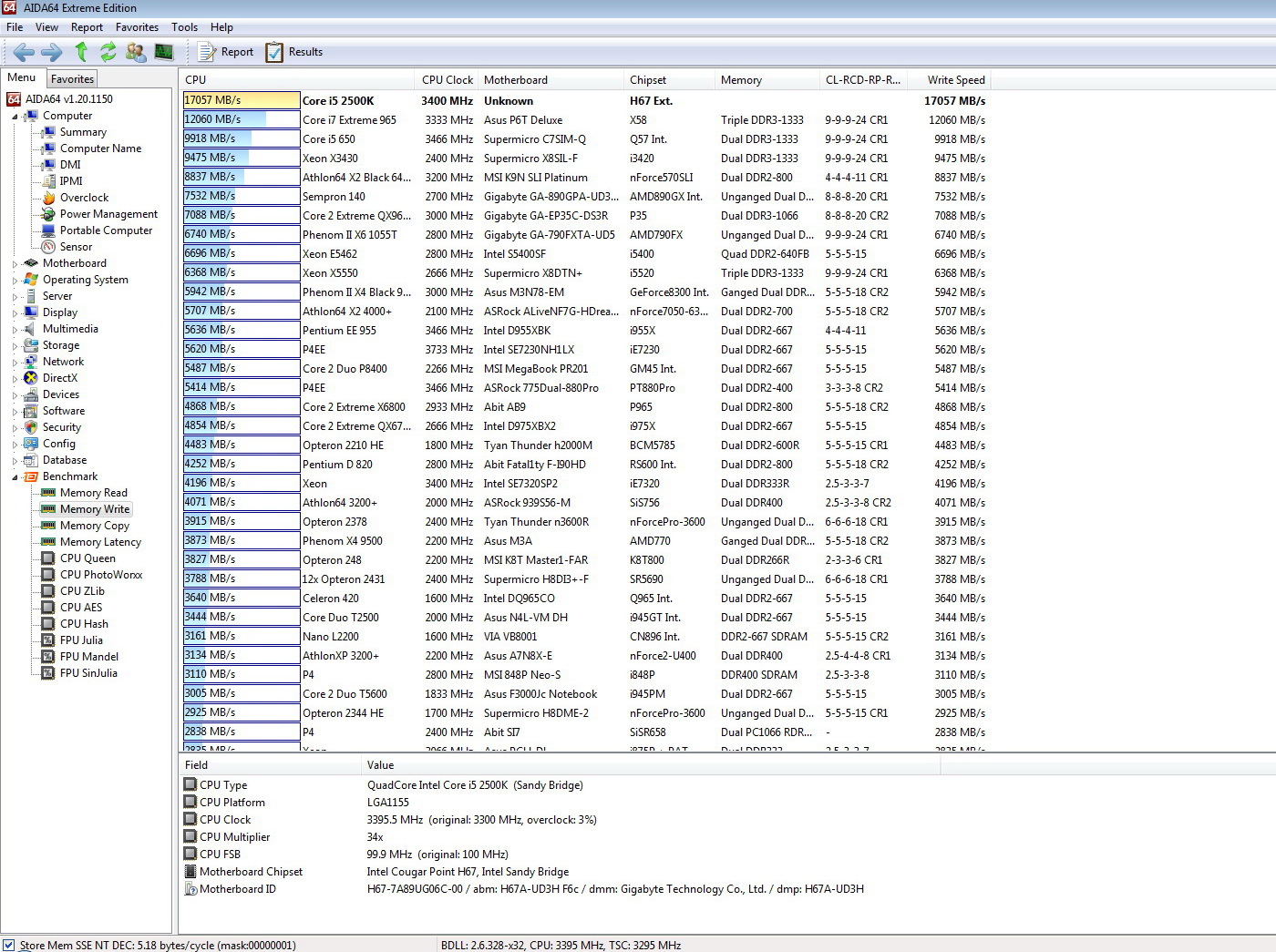Screen dimensions: 1276x952
Task: Select the Overclock flame icon
Action: 48,198
